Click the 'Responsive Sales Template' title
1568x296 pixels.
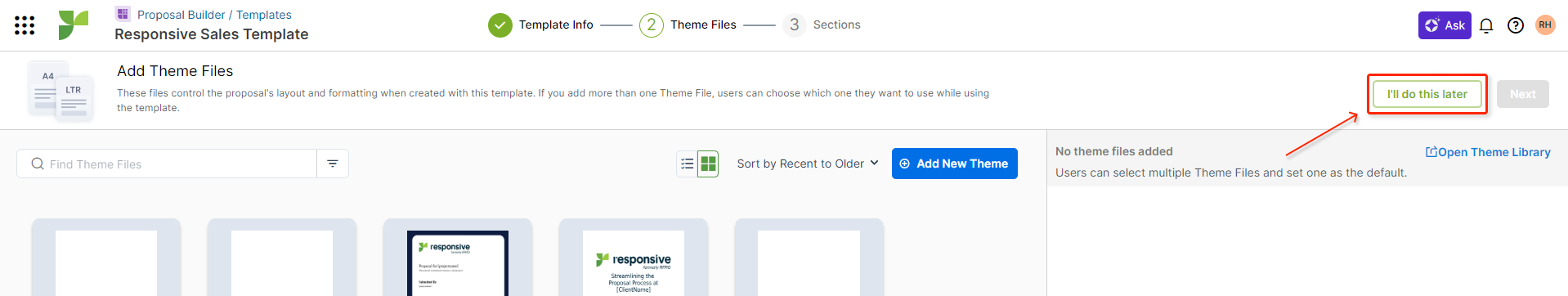[212, 34]
